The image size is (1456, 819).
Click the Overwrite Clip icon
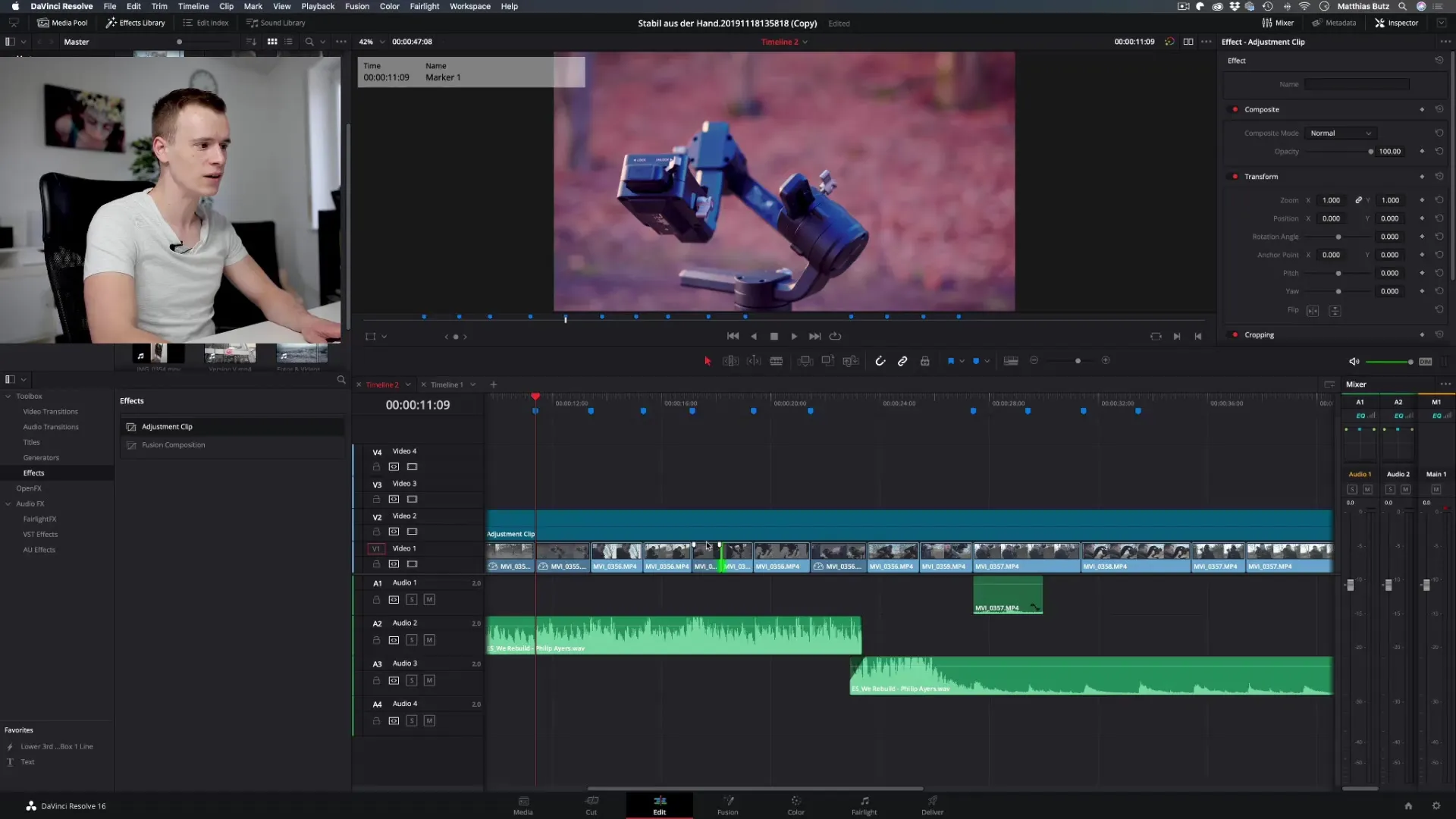tap(828, 361)
